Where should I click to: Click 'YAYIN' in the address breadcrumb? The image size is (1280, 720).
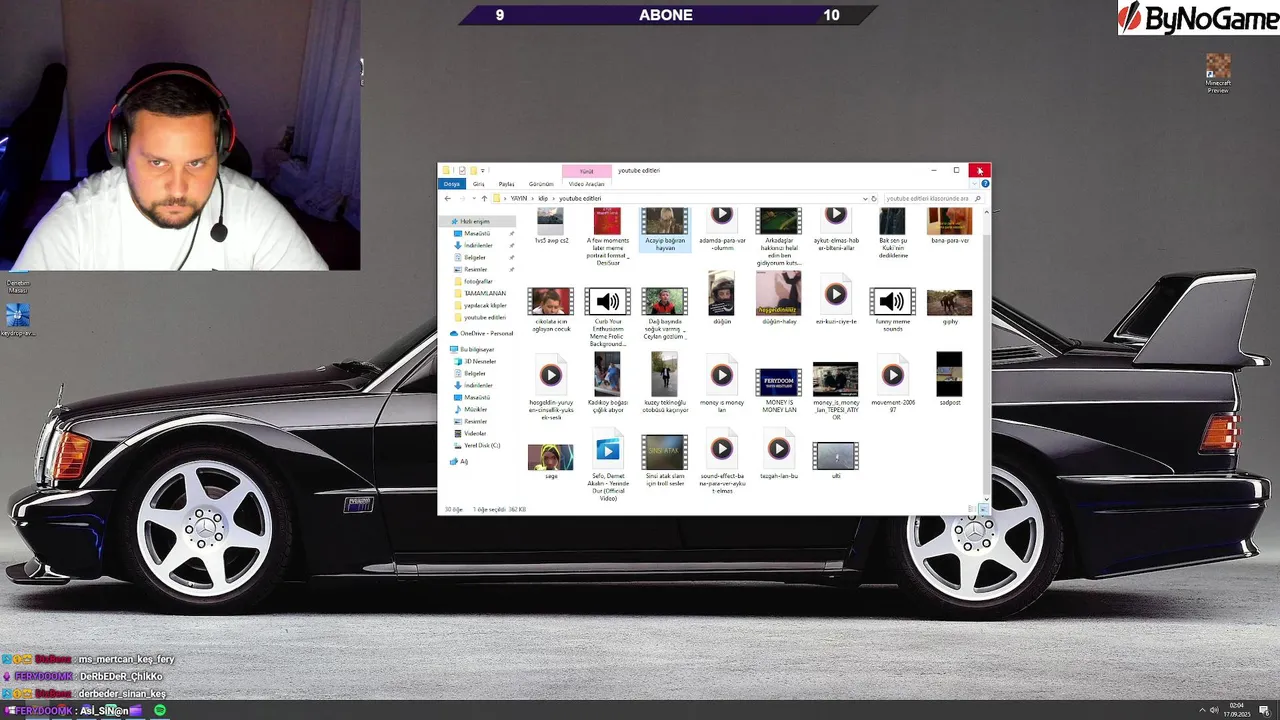click(x=519, y=198)
